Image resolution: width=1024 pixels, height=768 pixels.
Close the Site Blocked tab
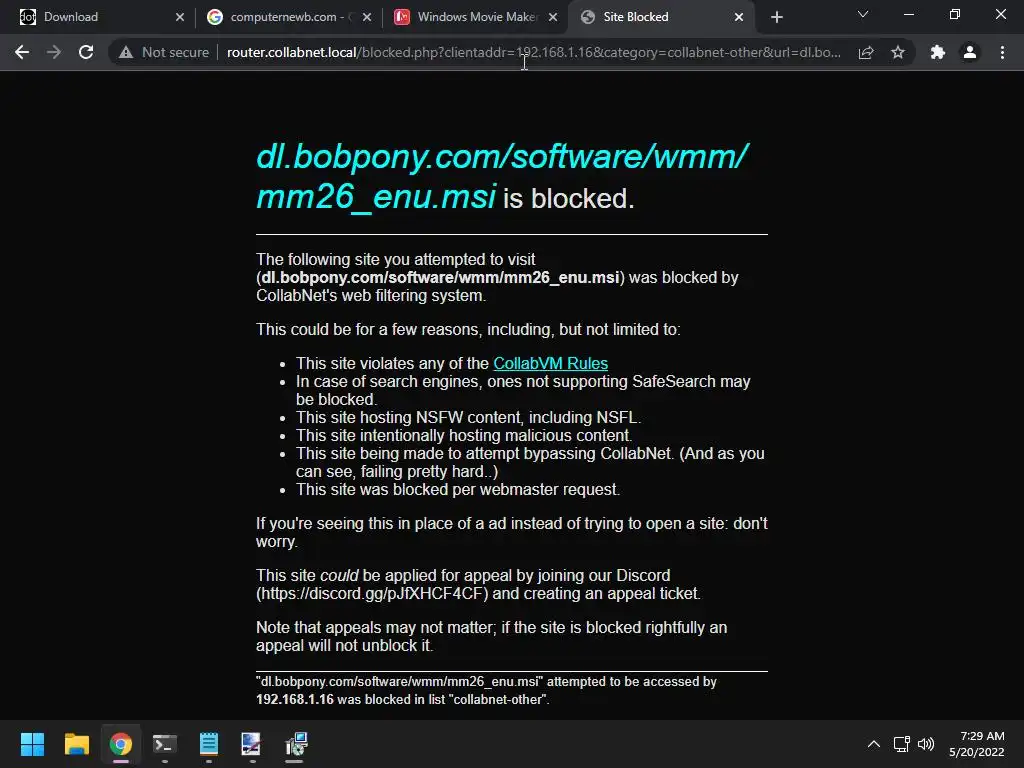(x=739, y=17)
